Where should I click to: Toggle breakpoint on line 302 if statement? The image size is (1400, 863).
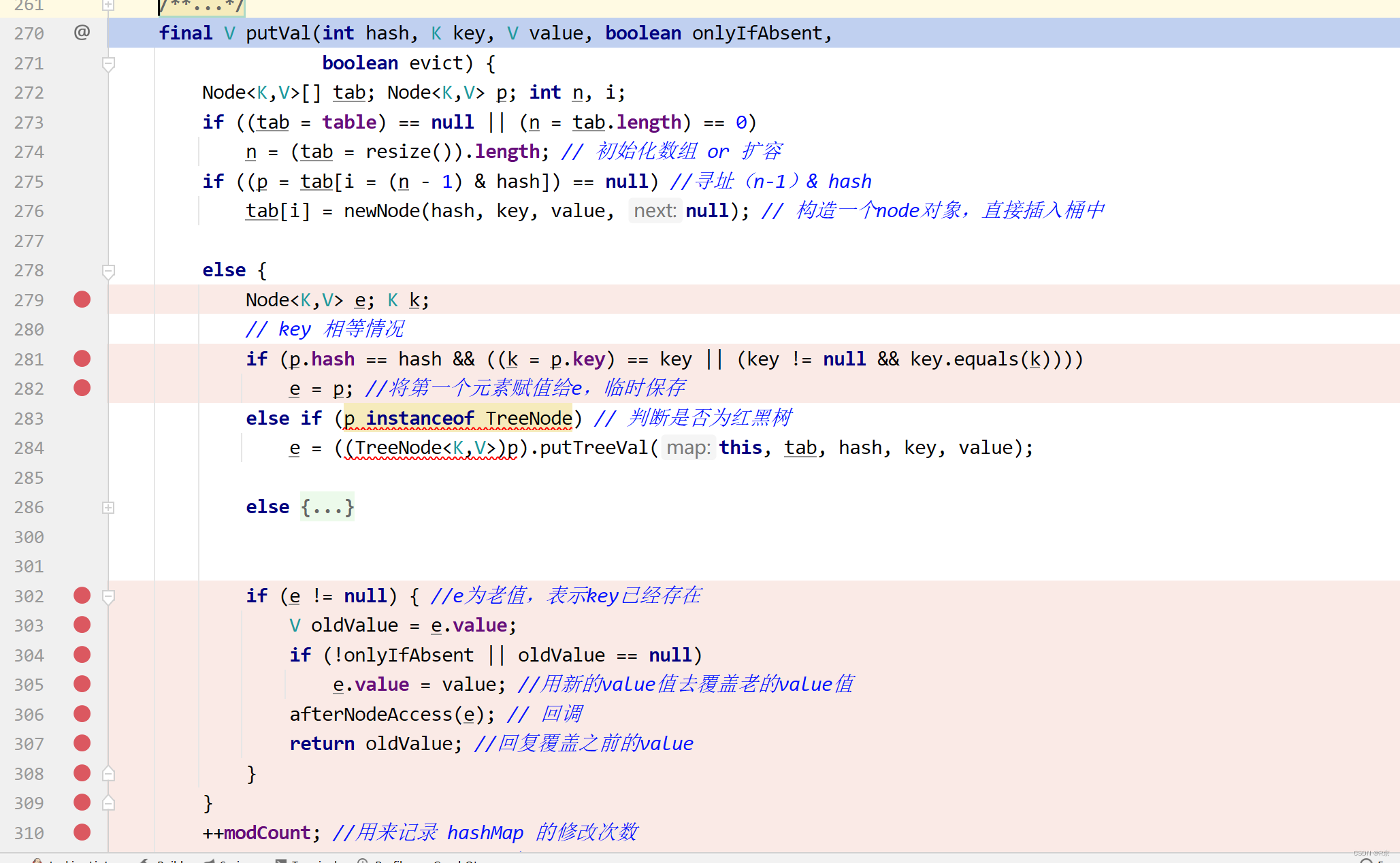tap(82, 596)
